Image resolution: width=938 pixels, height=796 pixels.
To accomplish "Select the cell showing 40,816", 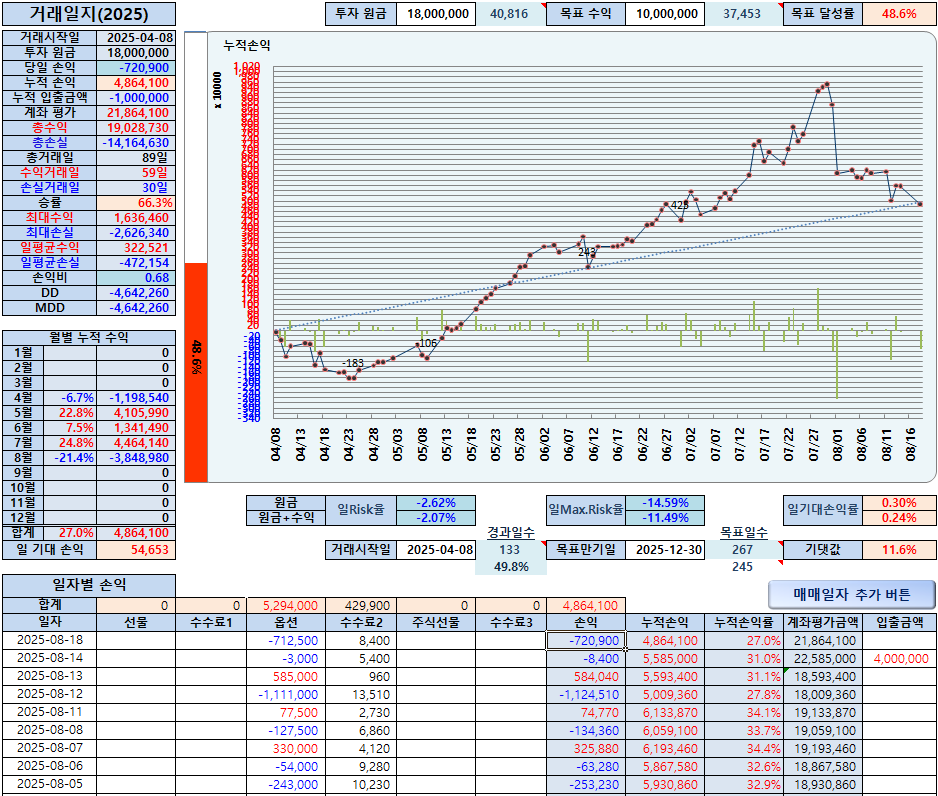I will pos(510,14).
